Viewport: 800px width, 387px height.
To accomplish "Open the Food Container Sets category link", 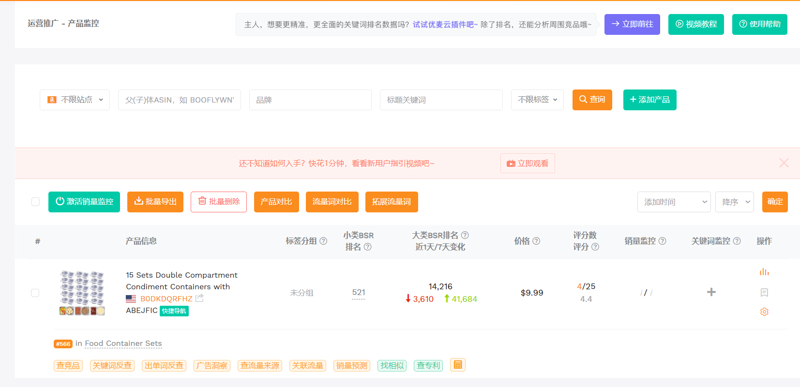I will (x=123, y=344).
